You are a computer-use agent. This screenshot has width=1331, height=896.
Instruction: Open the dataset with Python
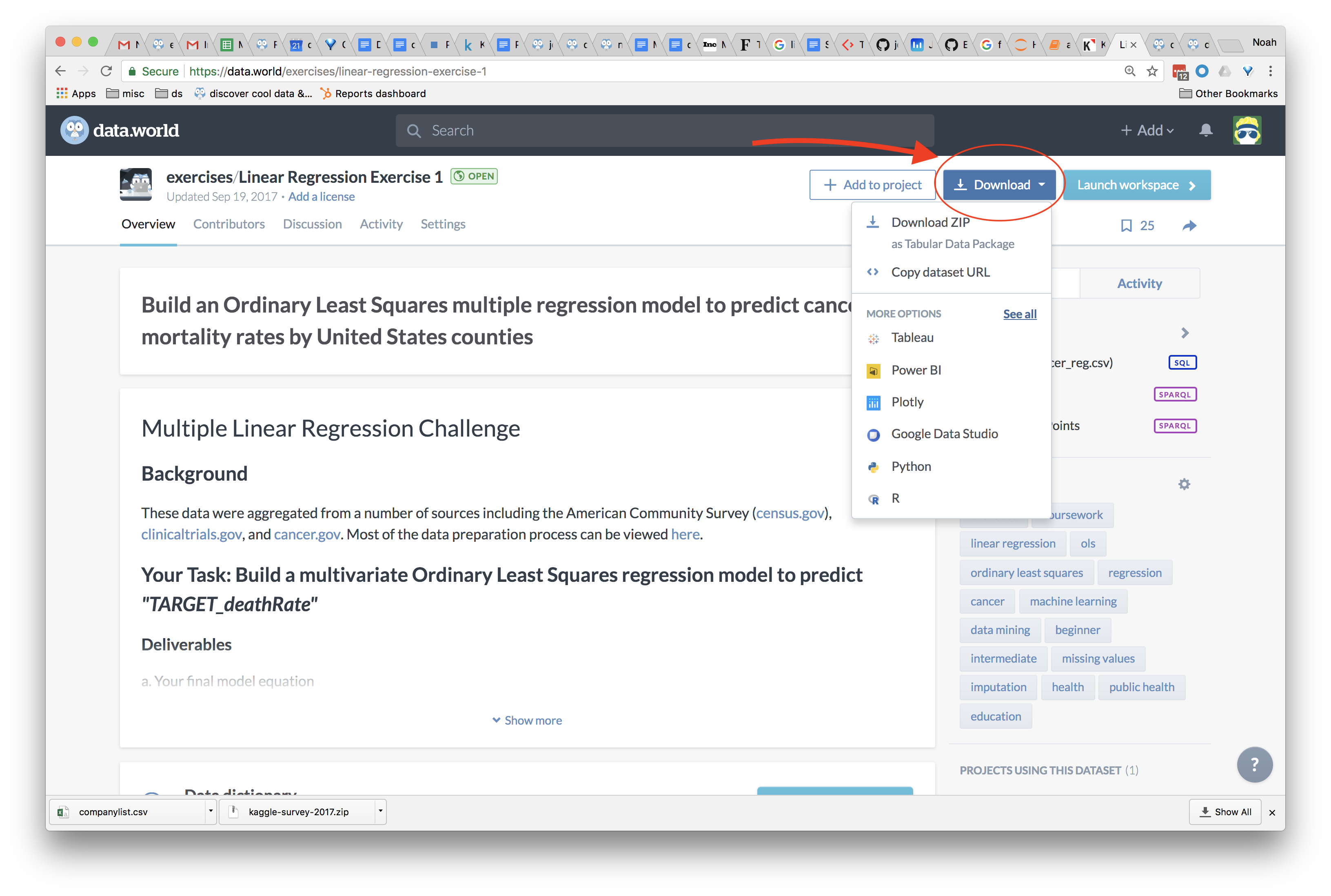[x=911, y=466]
